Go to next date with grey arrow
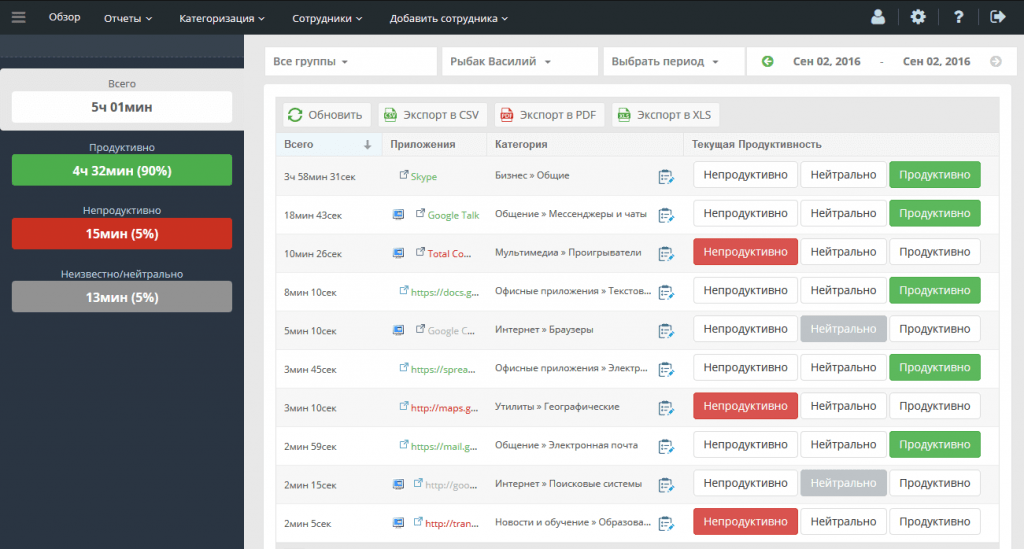This screenshot has width=1024, height=549. click(995, 61)
